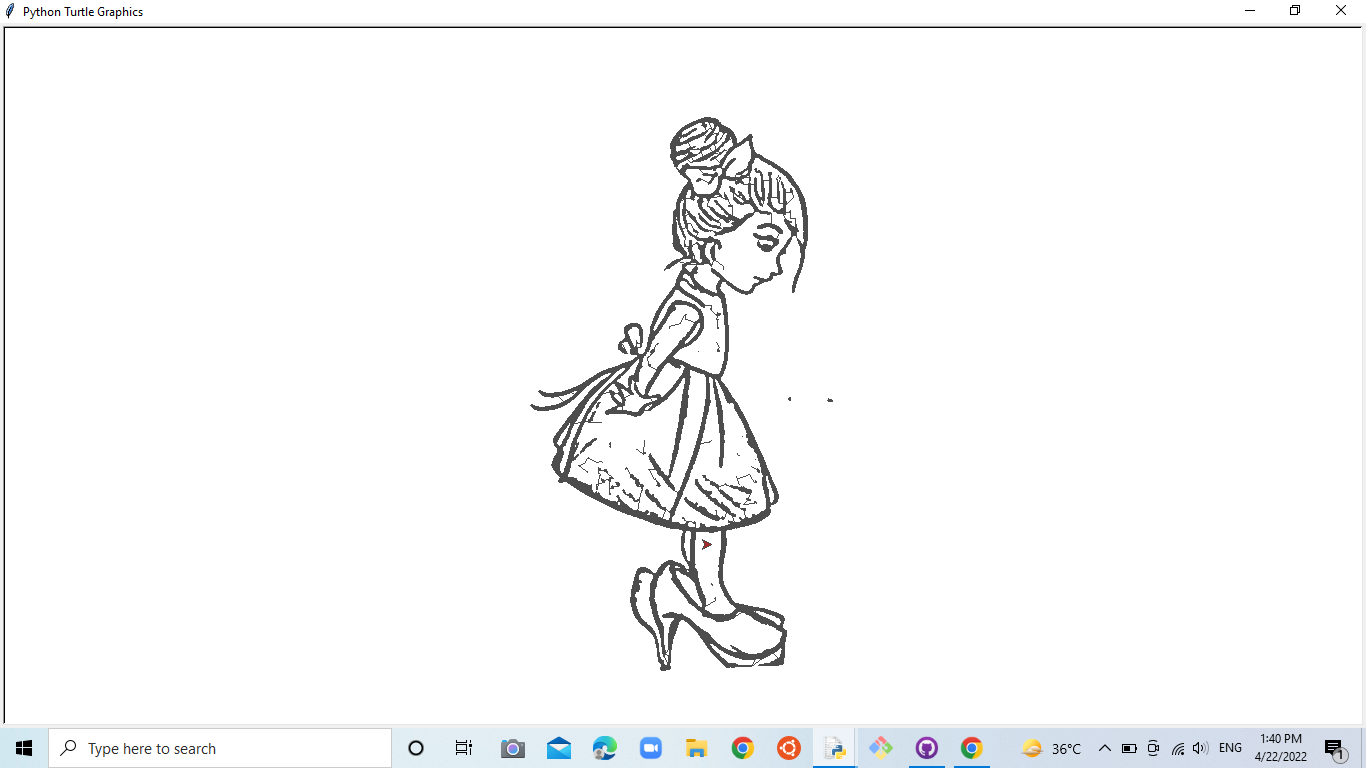The image size is (1366, 768).
Task: Open the volume speaker control
Action: click(x=1201, y=748)
